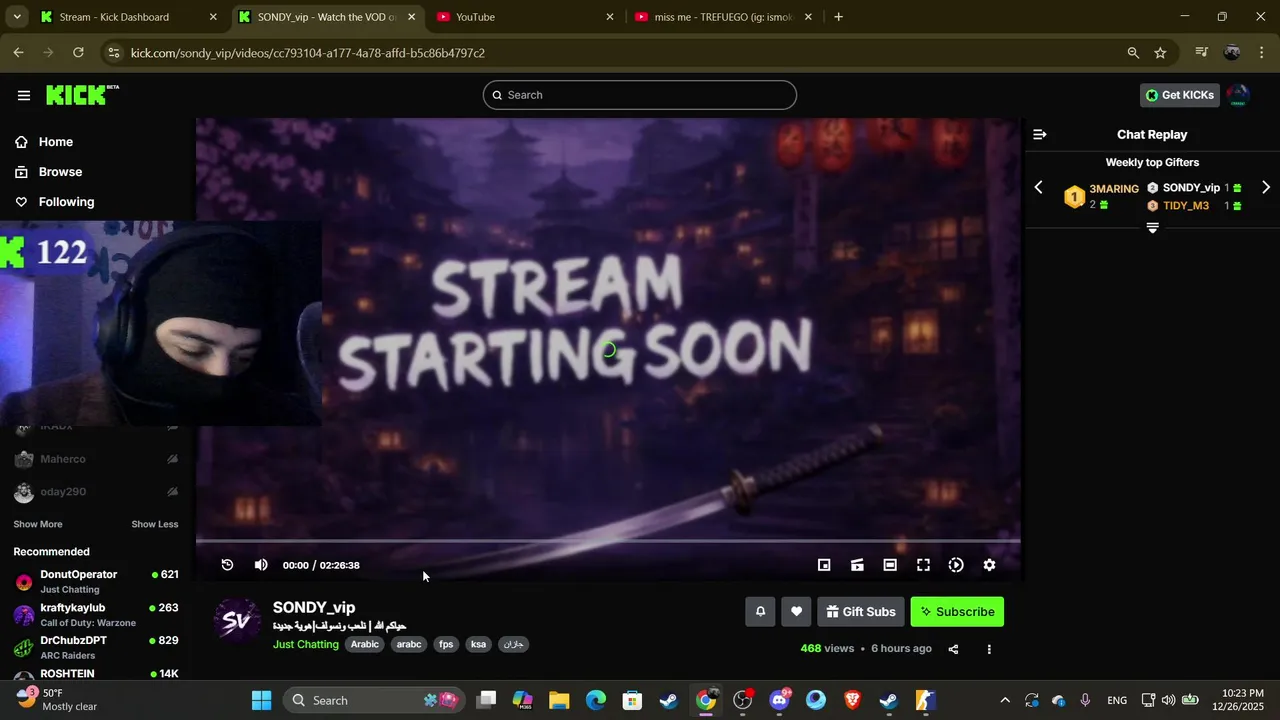Toggle theater mode
This screenshot has height=720, width=1280.
click(x=890, y=565)
